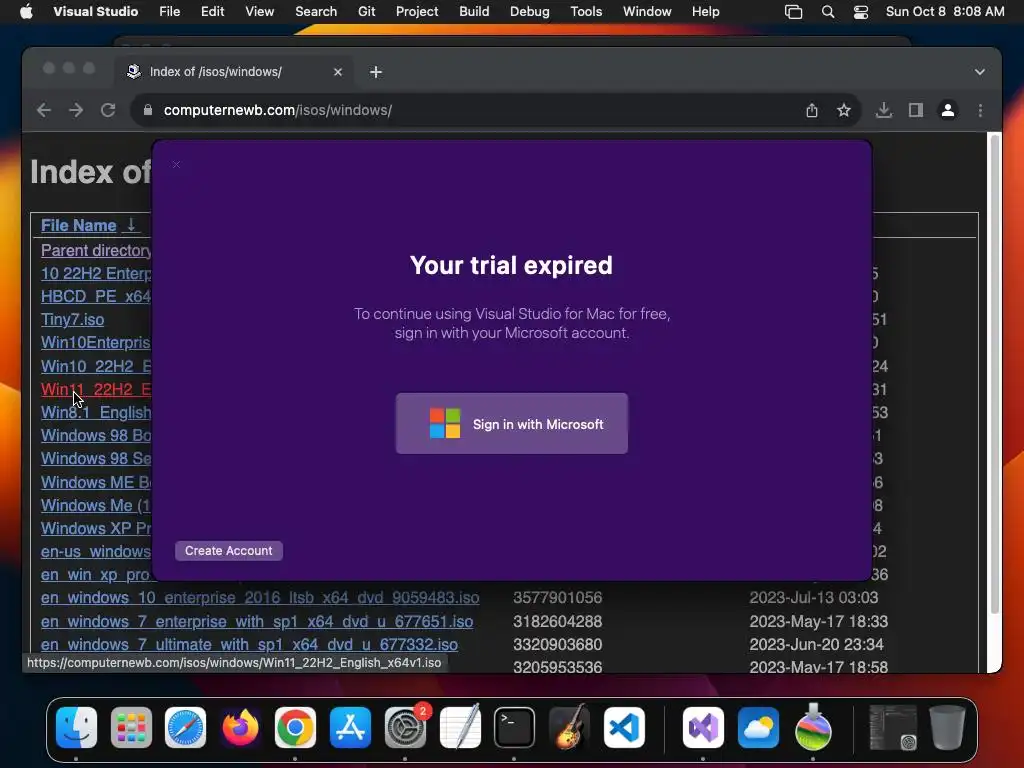Click the page vertical scrollbar
This screenshot has width=1024, height=768.
(995, 372)
